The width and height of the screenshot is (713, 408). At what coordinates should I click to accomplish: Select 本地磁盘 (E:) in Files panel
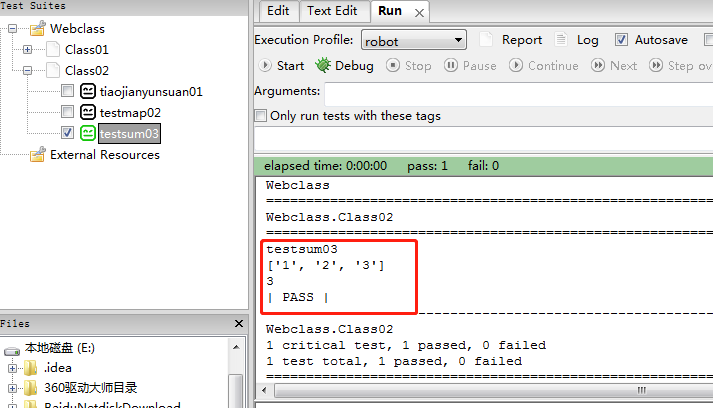[60, 348]
